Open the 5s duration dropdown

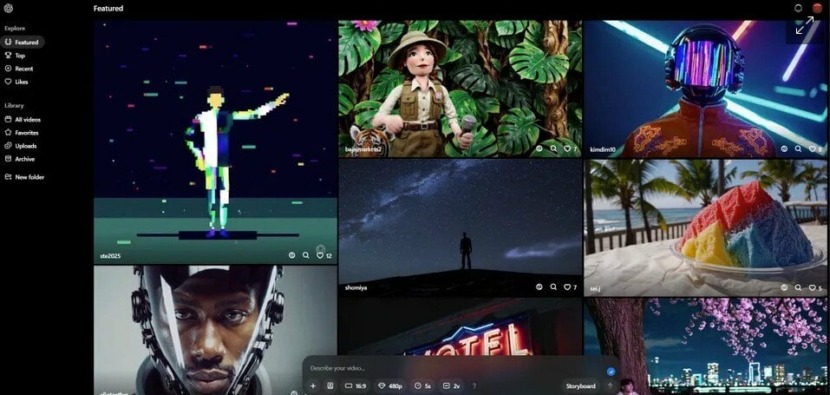422,386
